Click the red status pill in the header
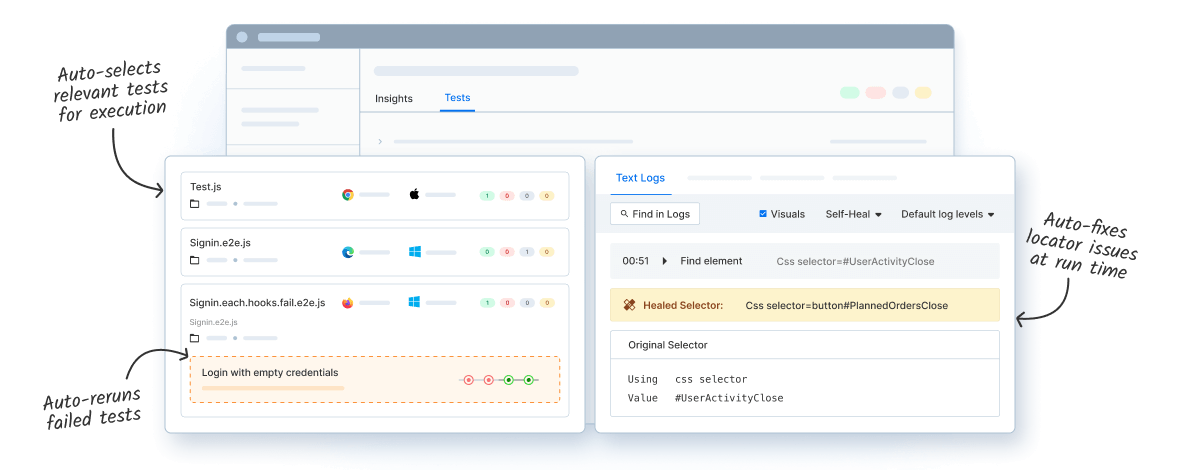Screen dimensions: 1180x470 pyautogui.click(x=875, y=92)
